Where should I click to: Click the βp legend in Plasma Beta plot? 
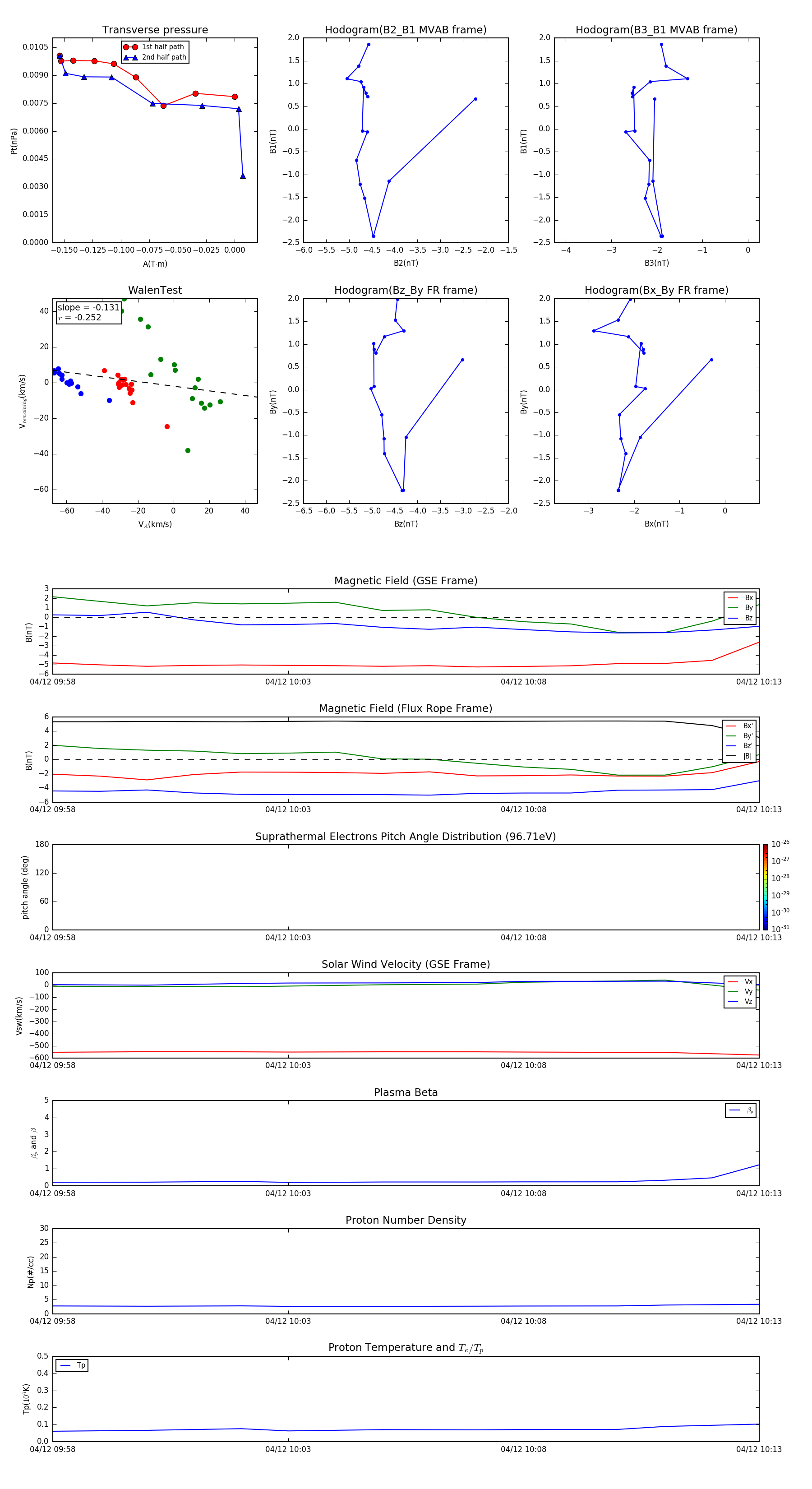click(741, 1110)
